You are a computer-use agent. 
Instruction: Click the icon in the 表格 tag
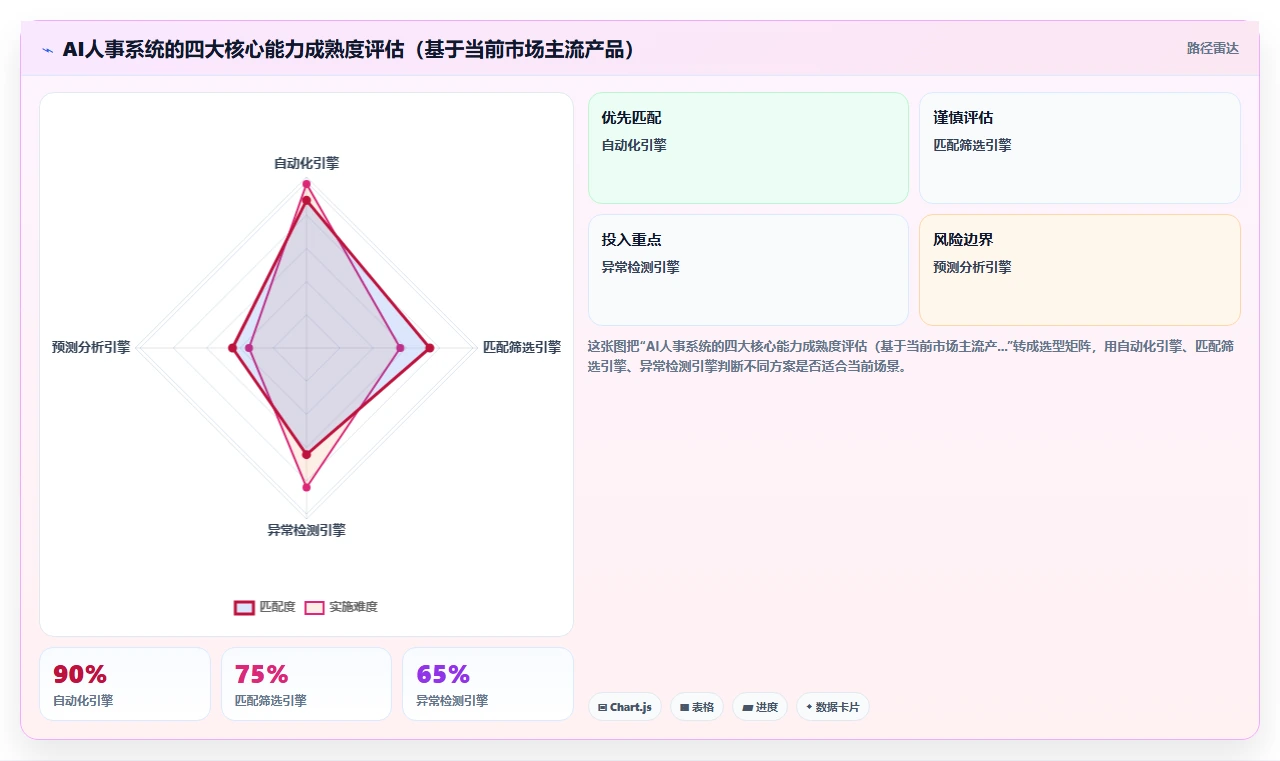click(x=684, y=707)
